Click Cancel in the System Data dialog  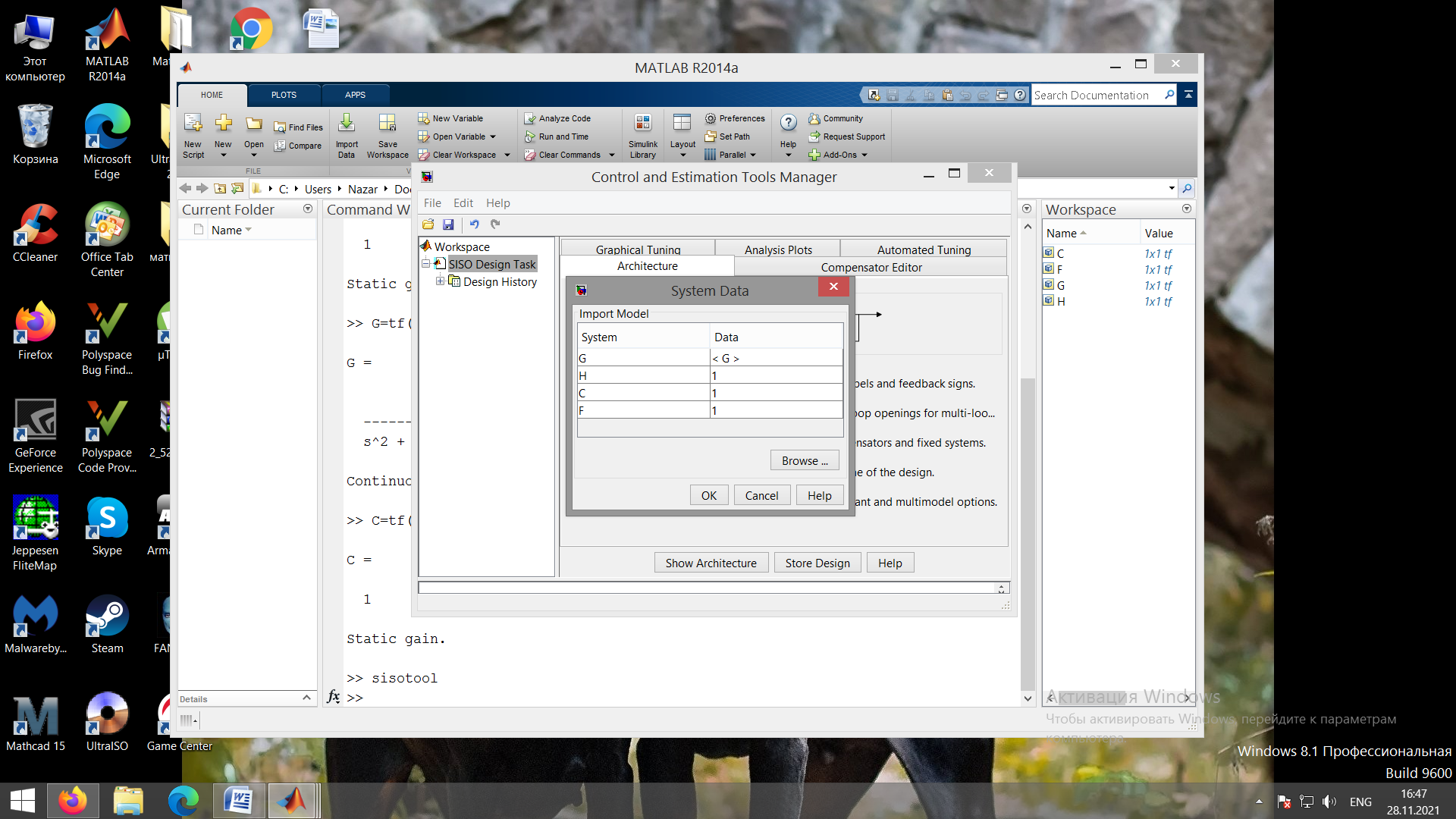click(761, 495)
